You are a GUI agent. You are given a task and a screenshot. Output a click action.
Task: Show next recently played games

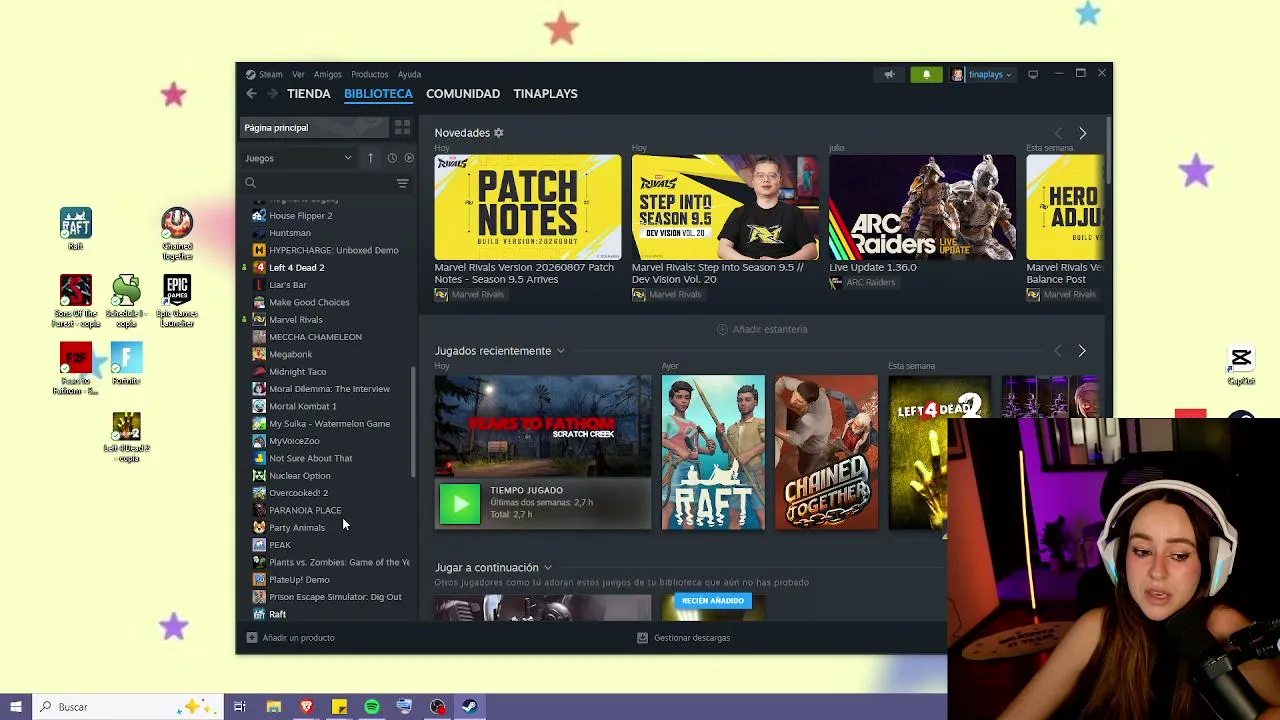pos(1081,351)
